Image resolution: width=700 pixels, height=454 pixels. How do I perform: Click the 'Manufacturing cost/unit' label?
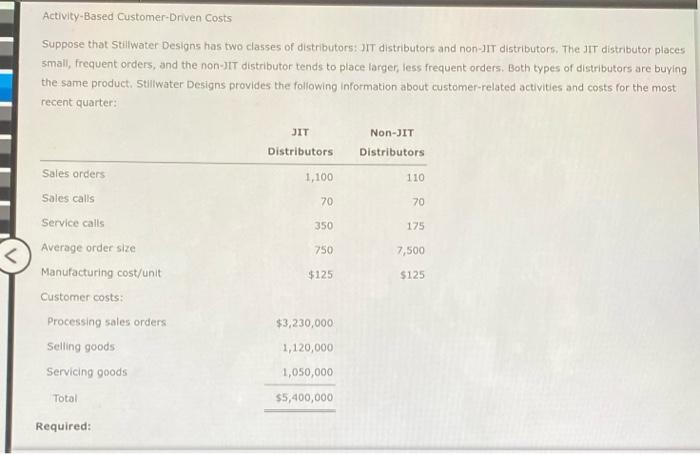[101, 272]
